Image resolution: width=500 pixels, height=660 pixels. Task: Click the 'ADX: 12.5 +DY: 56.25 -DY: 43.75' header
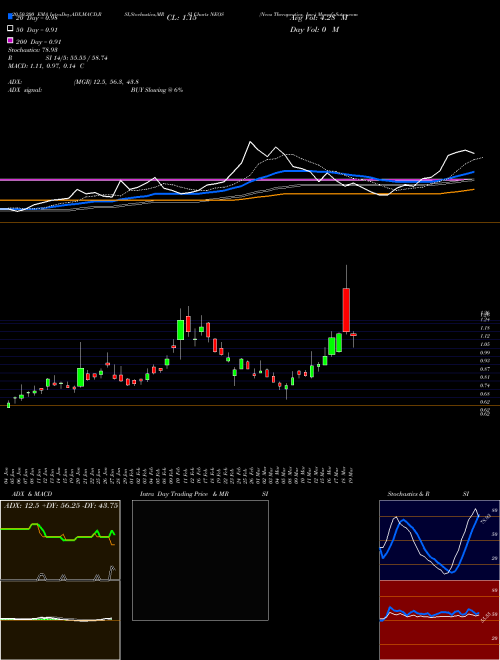tap(61, 506)
